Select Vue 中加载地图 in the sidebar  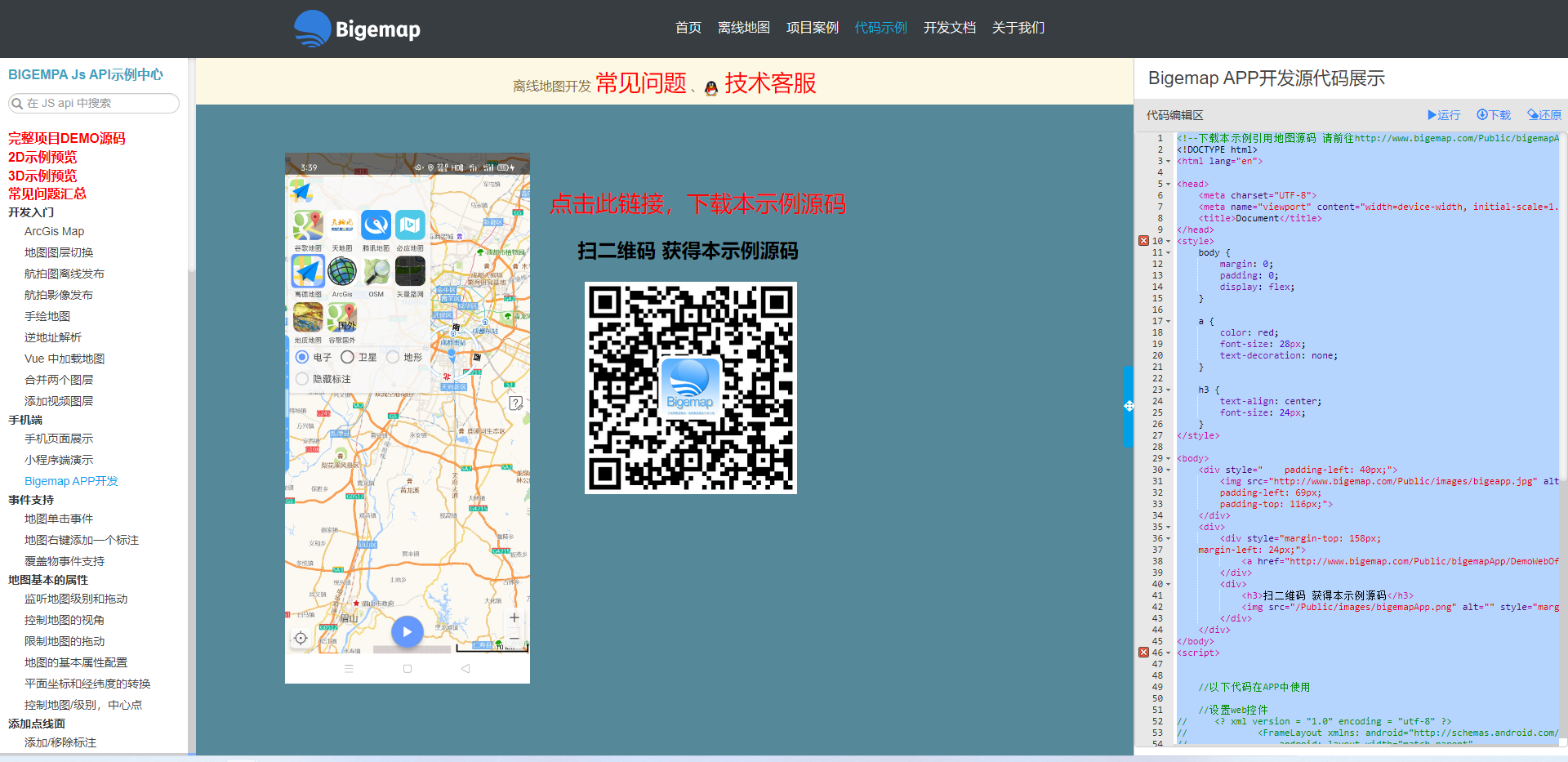(65, 359)
